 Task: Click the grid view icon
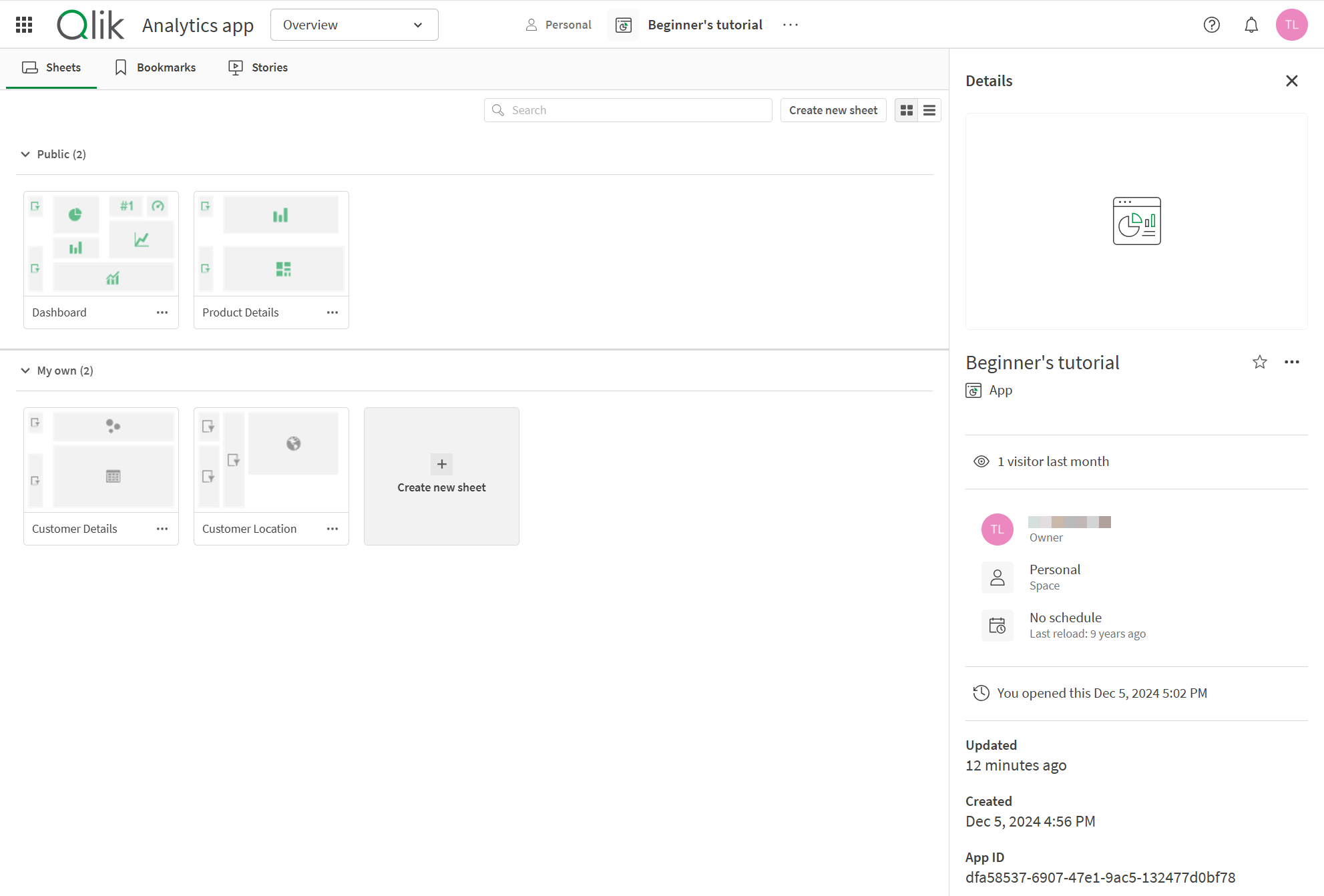pyautogui.click(x=907, y=110)
